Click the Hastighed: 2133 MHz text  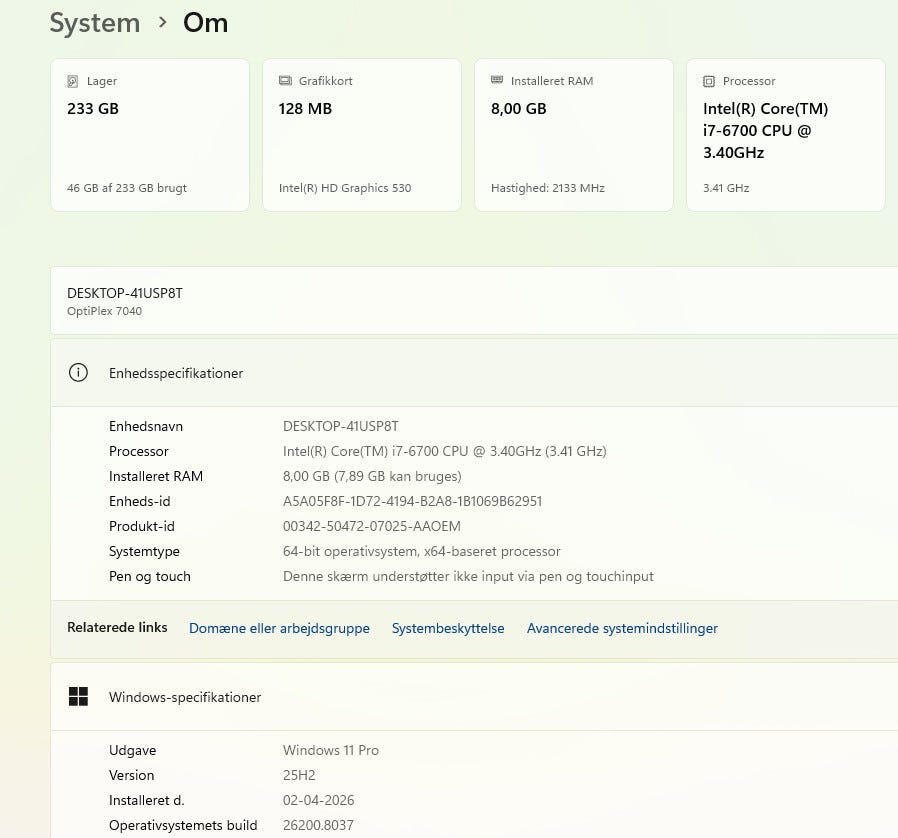(x=548, y=188)
